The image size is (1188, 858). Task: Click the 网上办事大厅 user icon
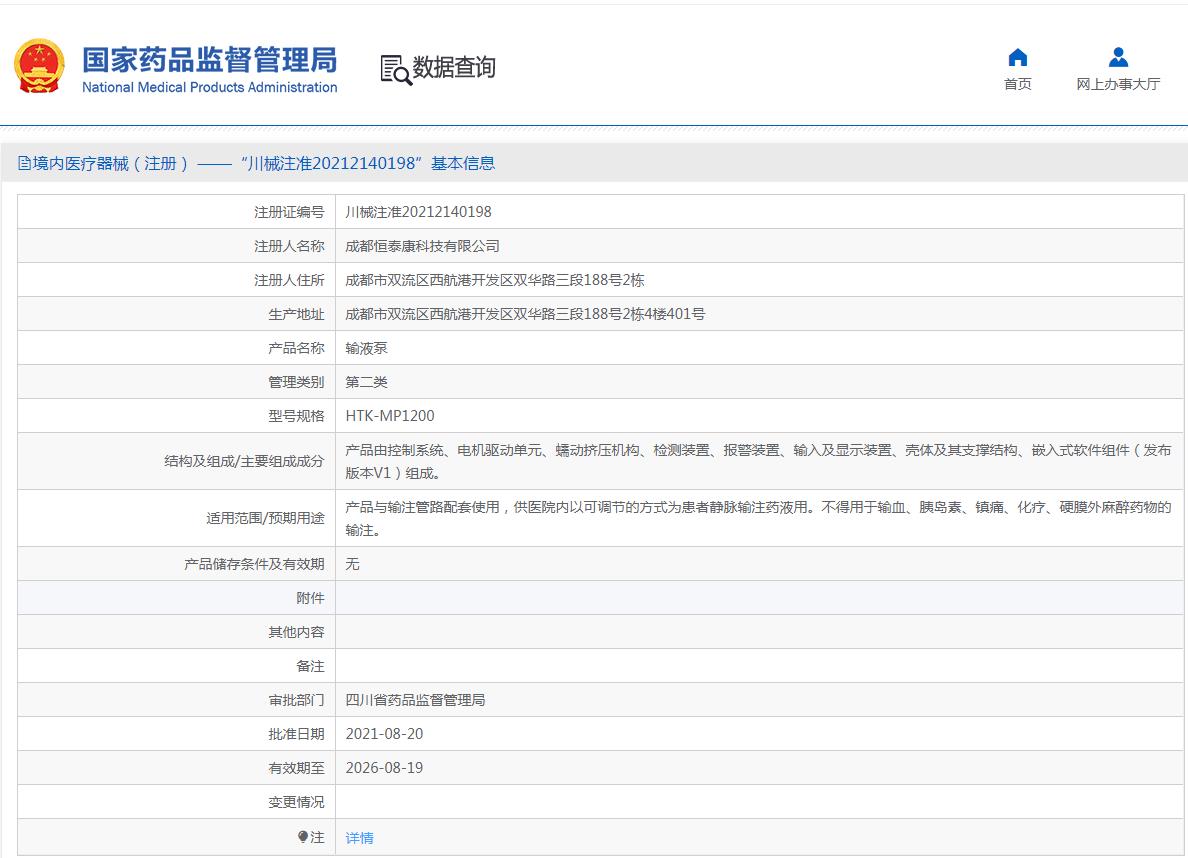[1118, 58]
